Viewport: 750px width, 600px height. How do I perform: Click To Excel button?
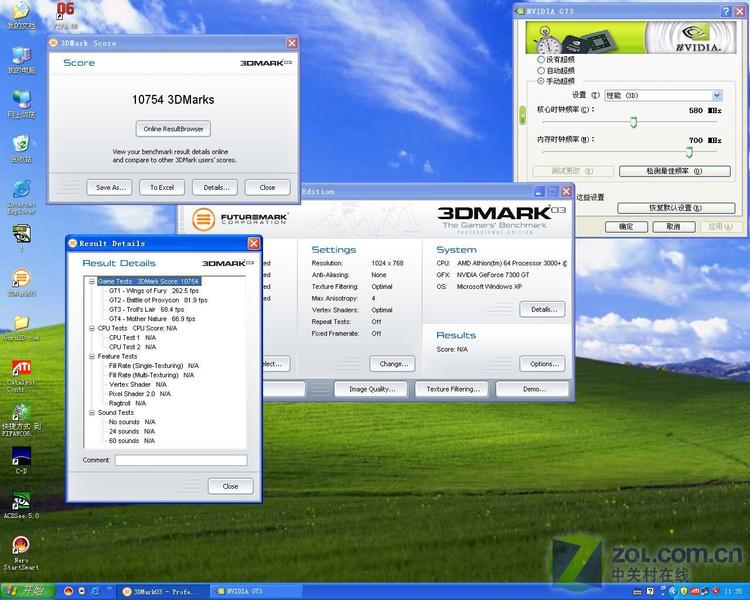click(162, 188)
